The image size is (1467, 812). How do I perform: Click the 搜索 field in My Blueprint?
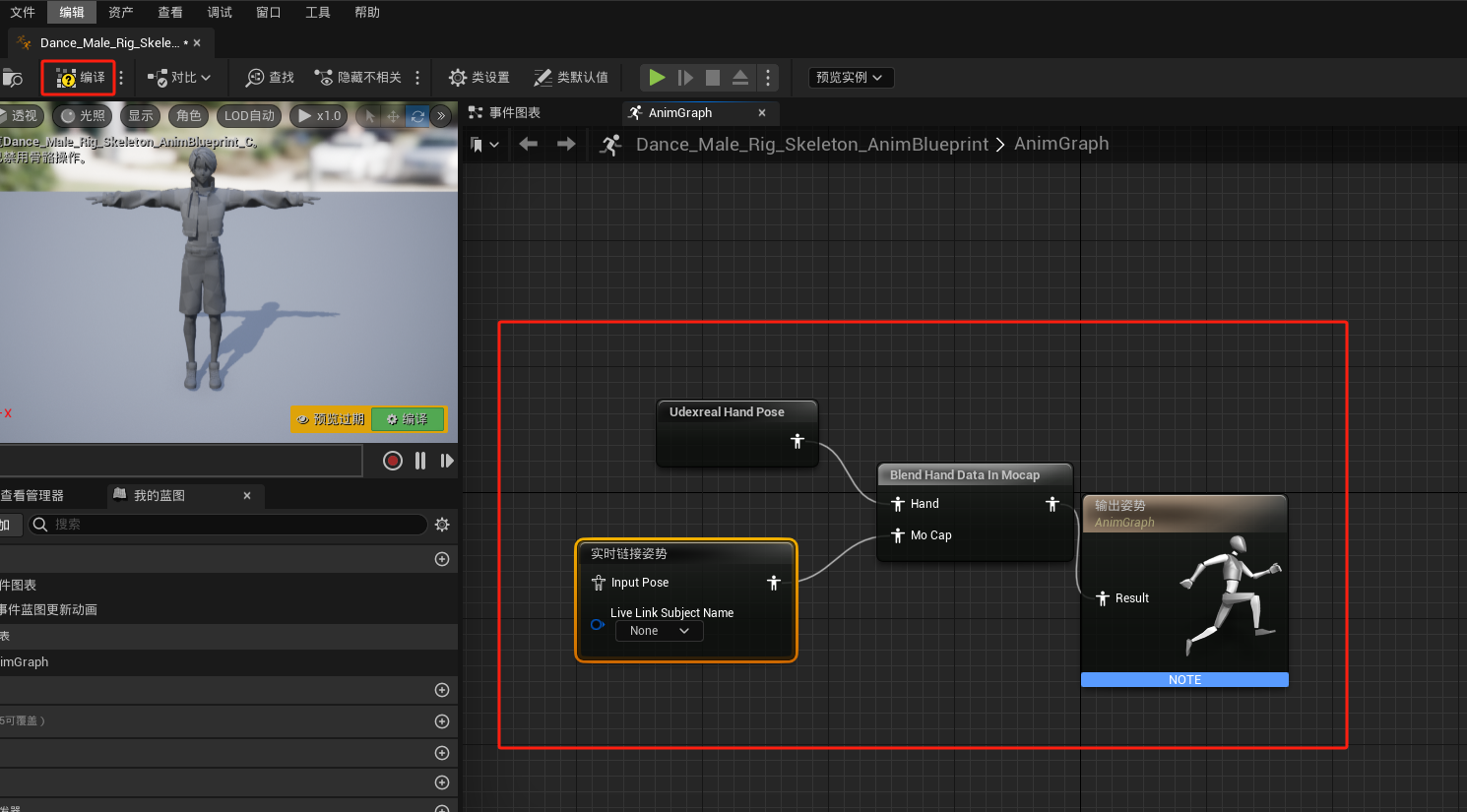click(x=228, y=525)
